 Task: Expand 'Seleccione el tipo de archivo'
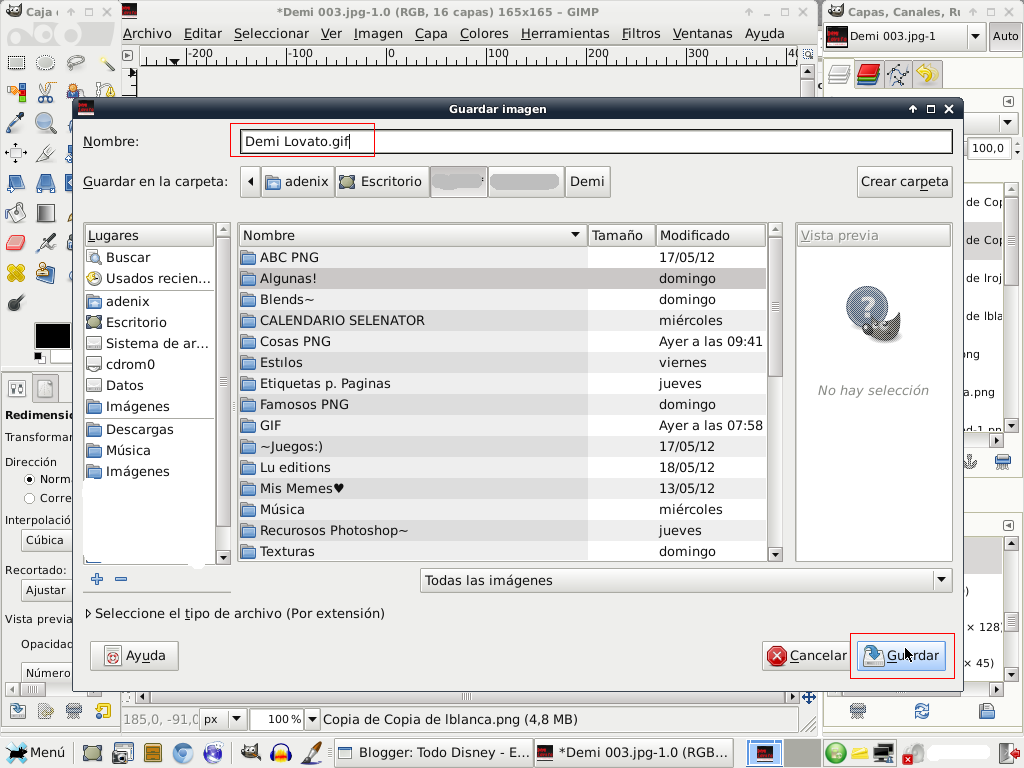[235, 613]
